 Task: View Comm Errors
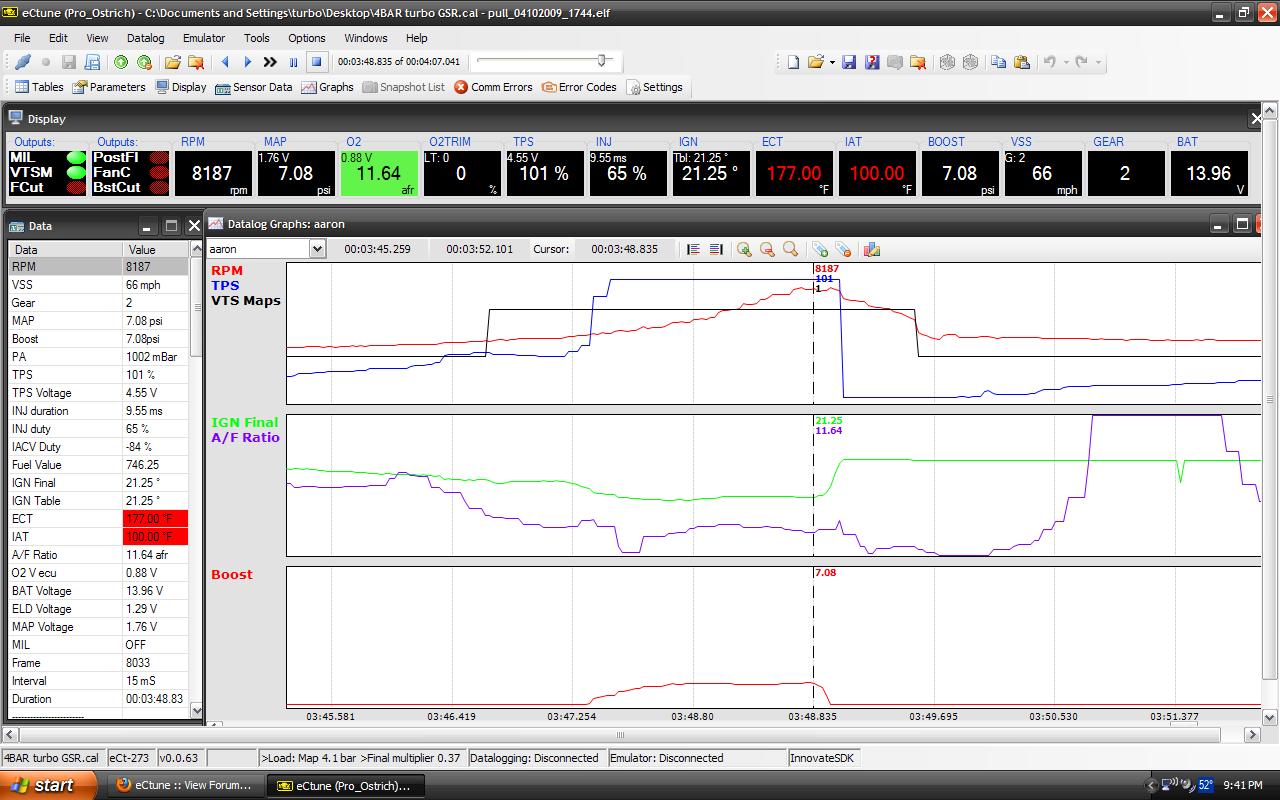493,87
